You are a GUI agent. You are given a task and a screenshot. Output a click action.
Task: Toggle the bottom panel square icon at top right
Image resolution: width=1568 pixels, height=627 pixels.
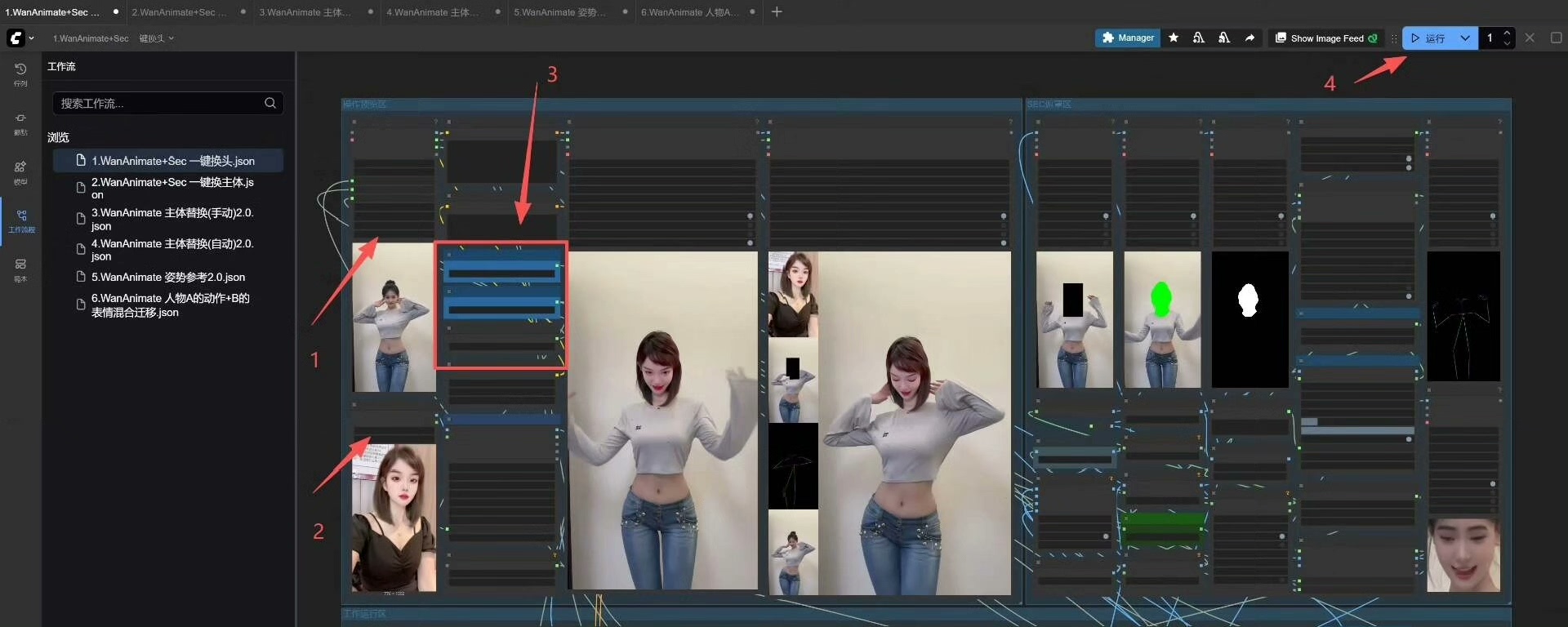[1556, 38]
